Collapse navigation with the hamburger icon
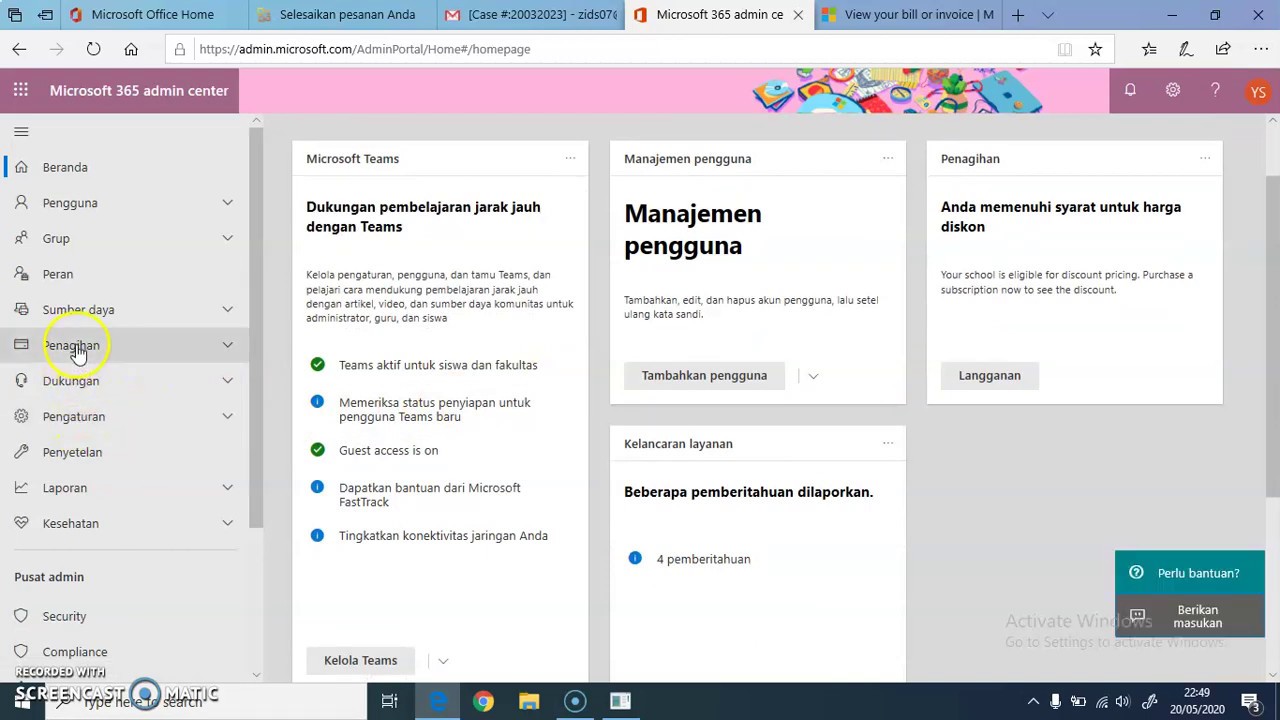This screenshot has height=720, width=1280. (21, 131)
